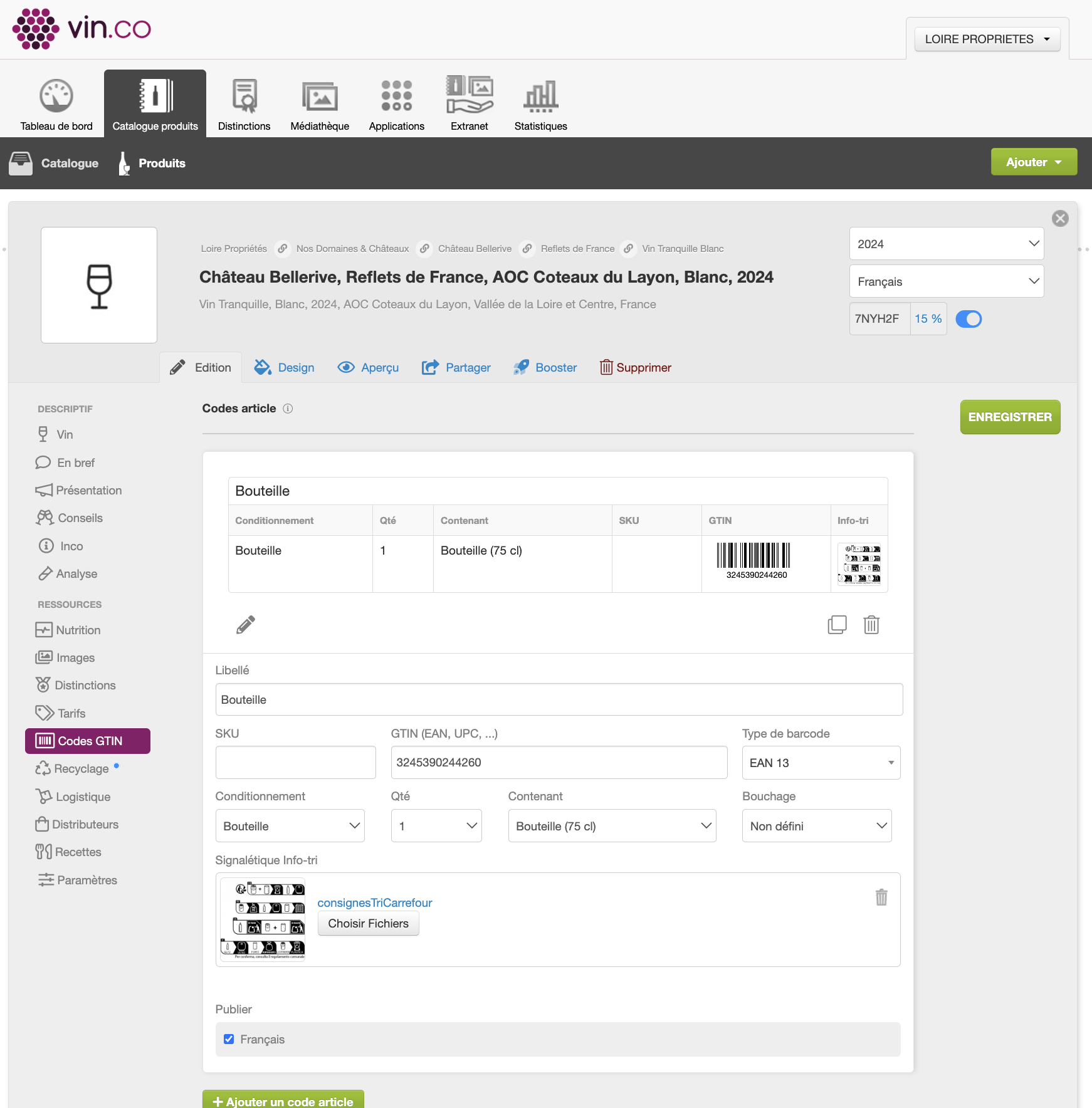
Task: Click link icon after Reflets de France
Action: pos(628,249)
